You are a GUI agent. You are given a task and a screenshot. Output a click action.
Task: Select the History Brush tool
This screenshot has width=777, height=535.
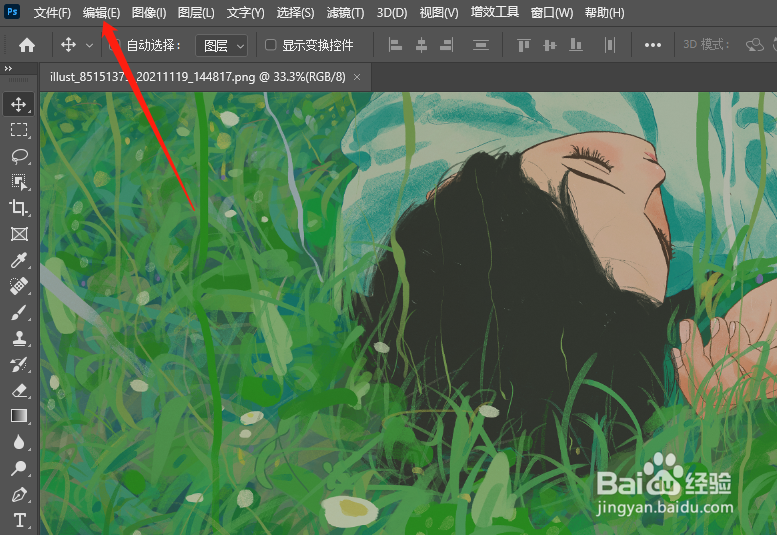pyautogui.click(x=19, y=364)
